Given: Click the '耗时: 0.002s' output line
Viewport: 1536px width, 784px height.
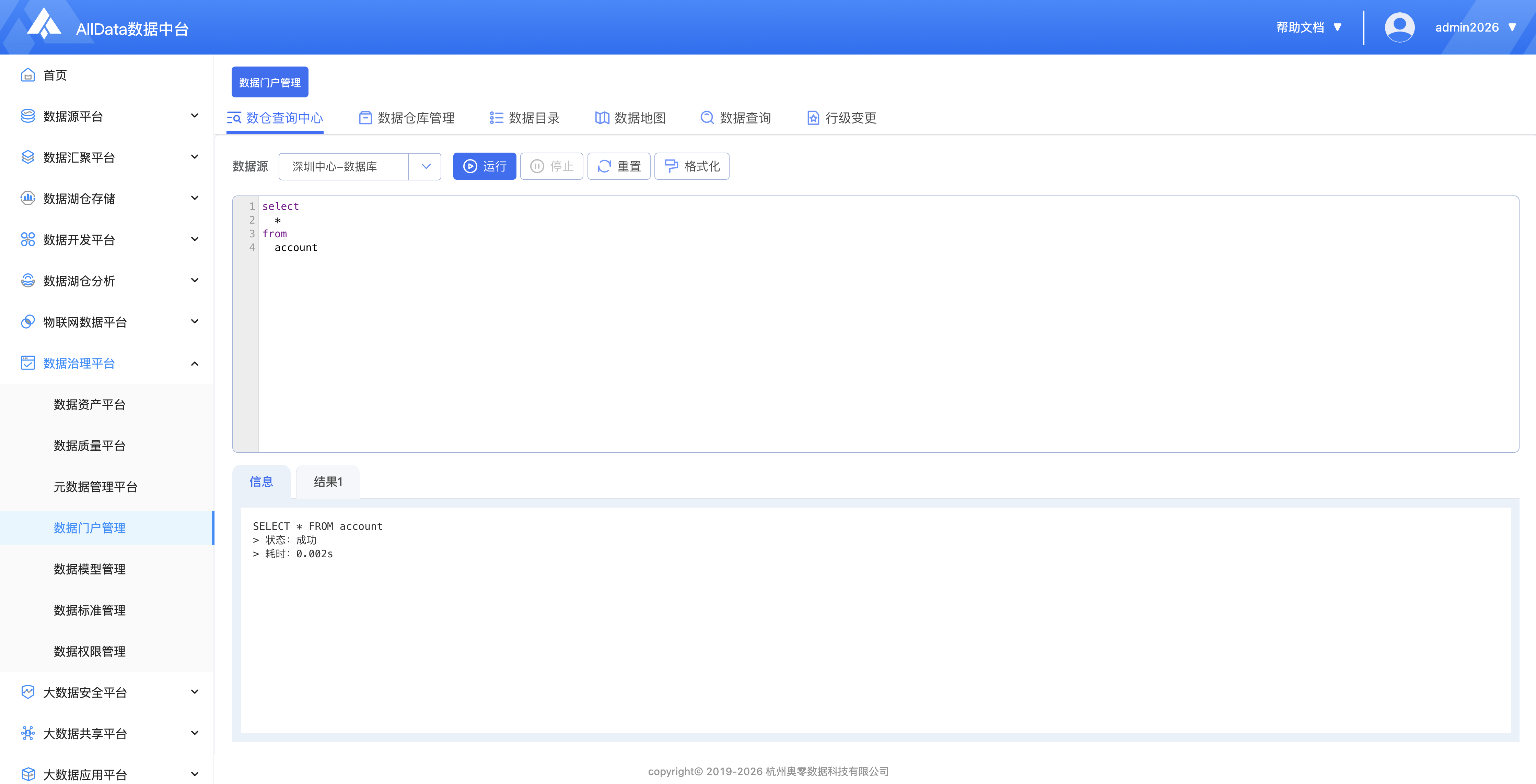Looking at the screenshot, I should click(x=293, y=554).
